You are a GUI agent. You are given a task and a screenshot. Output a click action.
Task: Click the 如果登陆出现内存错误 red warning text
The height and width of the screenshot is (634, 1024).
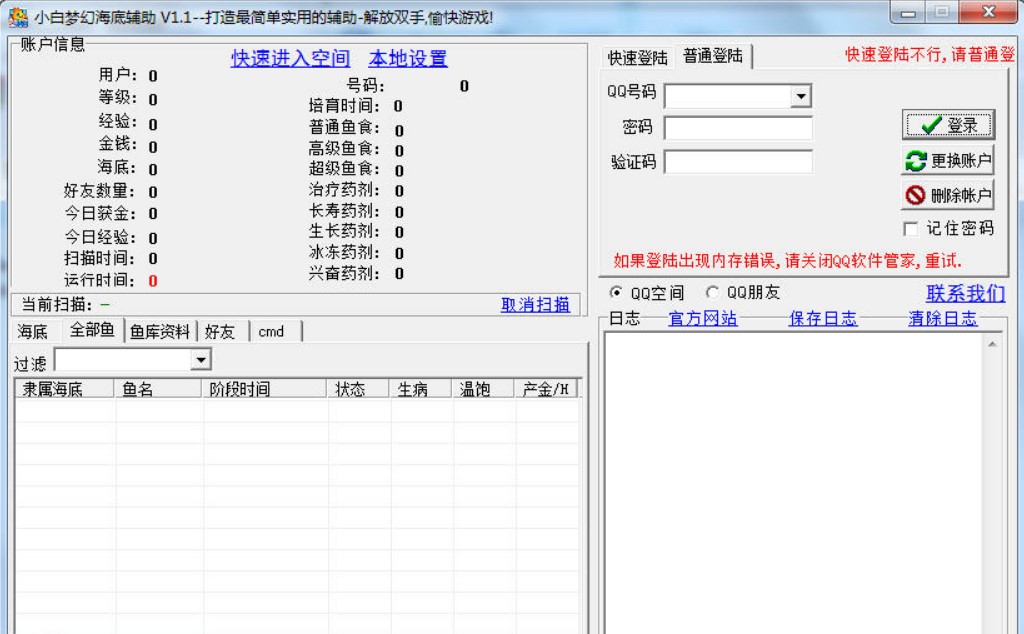point(787,261)
